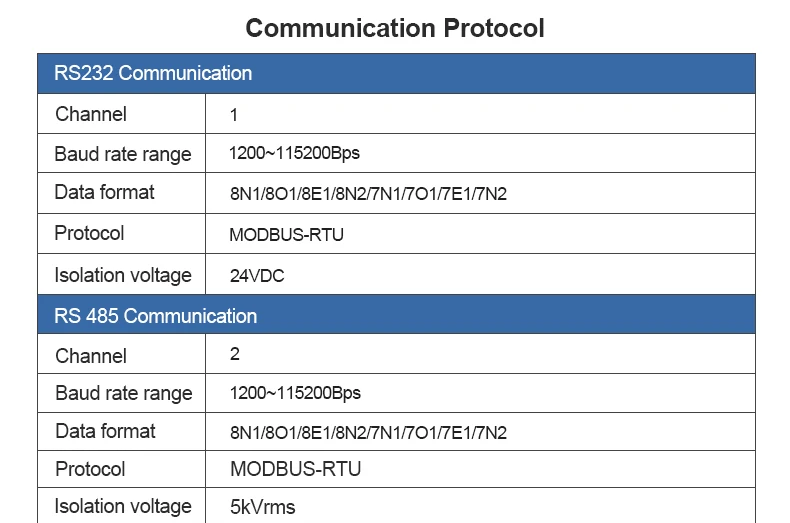Click the RS232 Channel label
Screen dimensions: 790x523
91,114
